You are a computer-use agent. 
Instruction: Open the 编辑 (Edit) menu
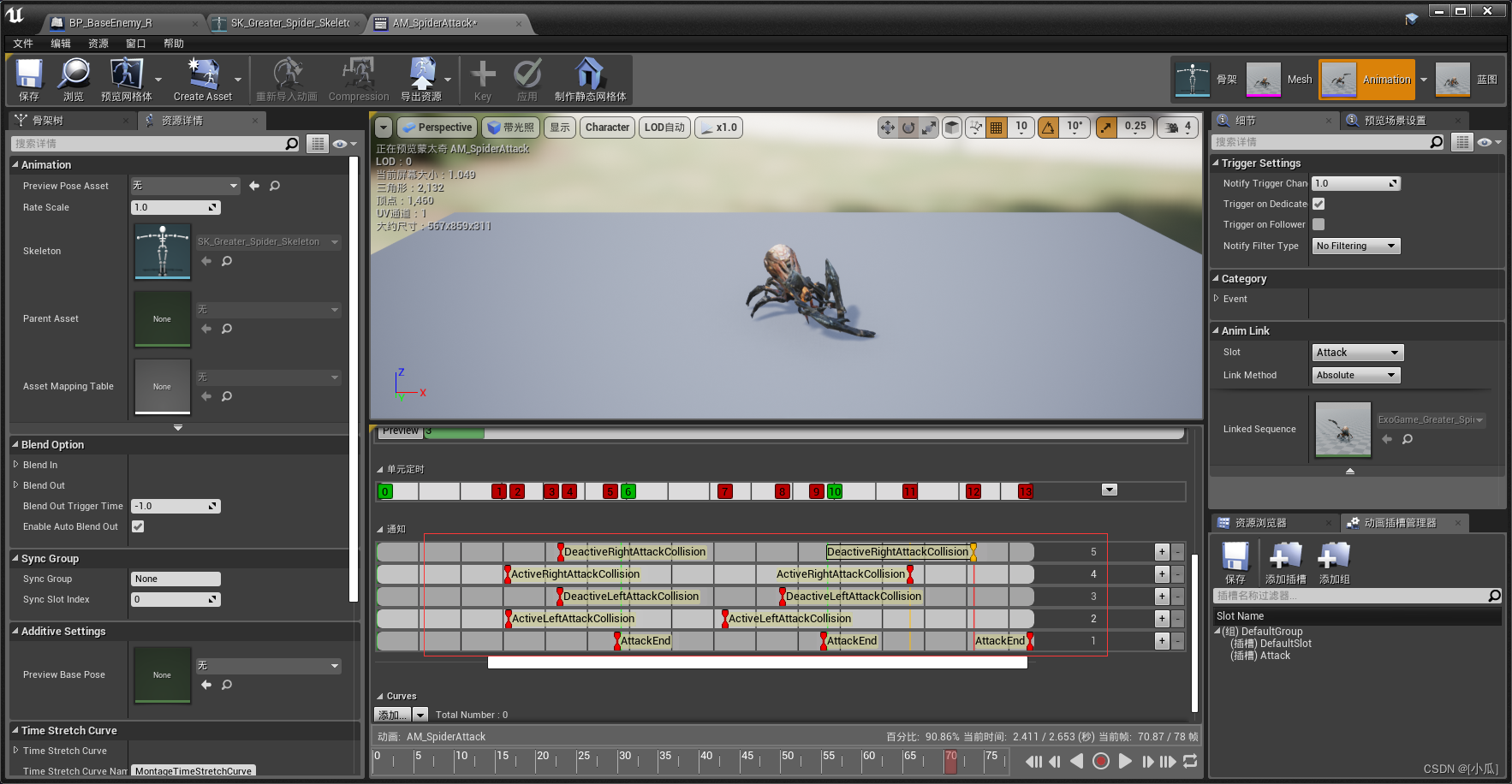(61, 44)
